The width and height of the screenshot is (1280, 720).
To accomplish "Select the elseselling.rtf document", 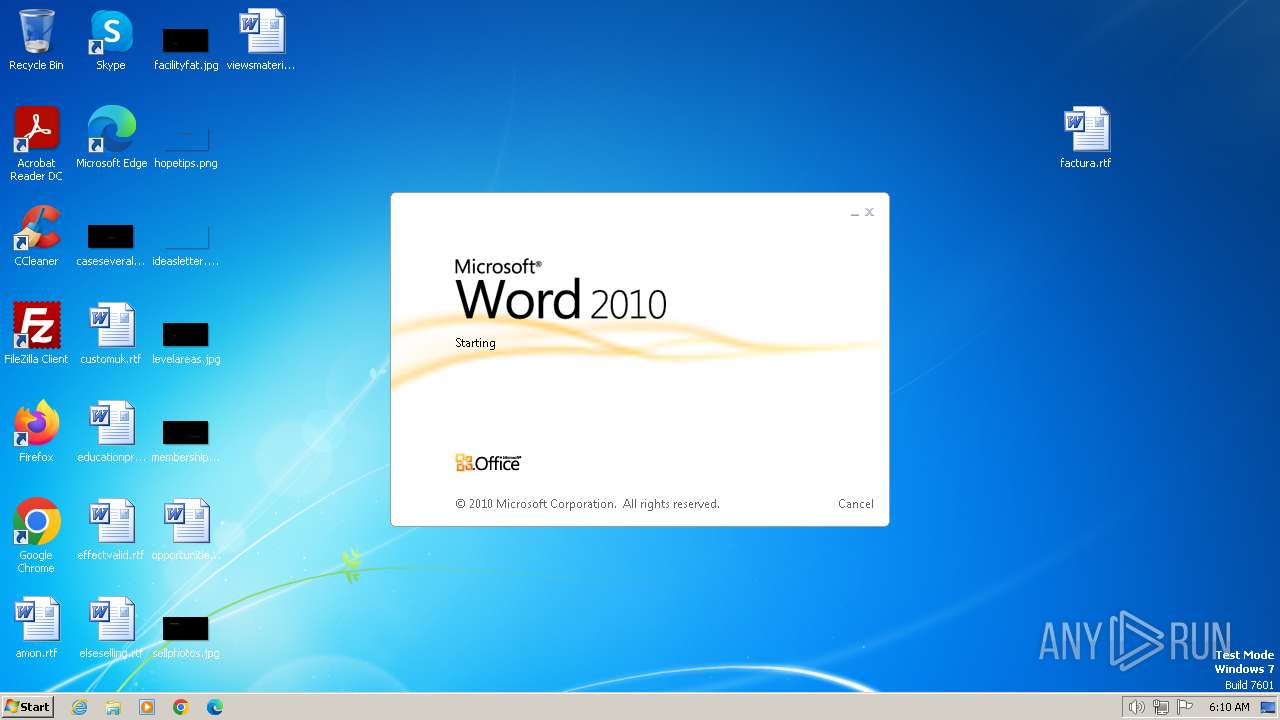I will 111,628.
